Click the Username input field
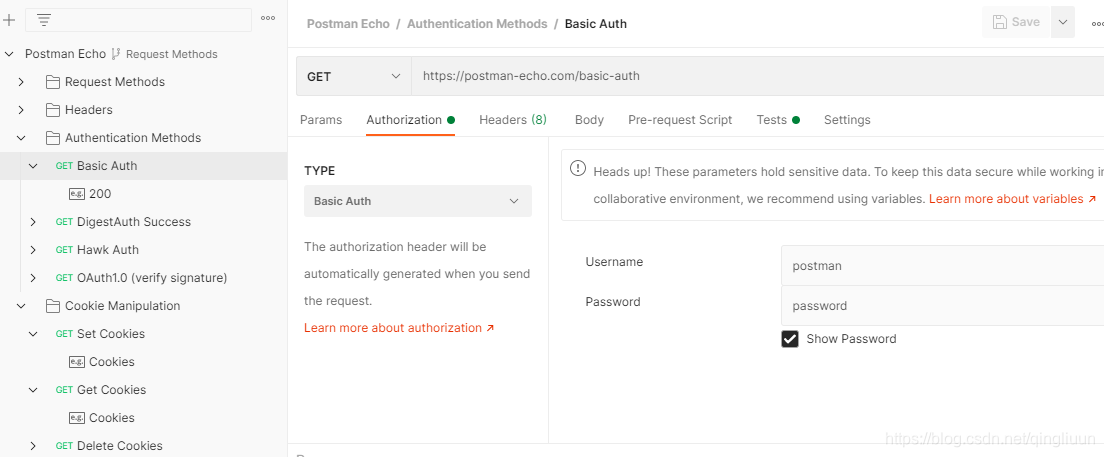This screenshot has height=457, width=1104. [x=942, y=265]
